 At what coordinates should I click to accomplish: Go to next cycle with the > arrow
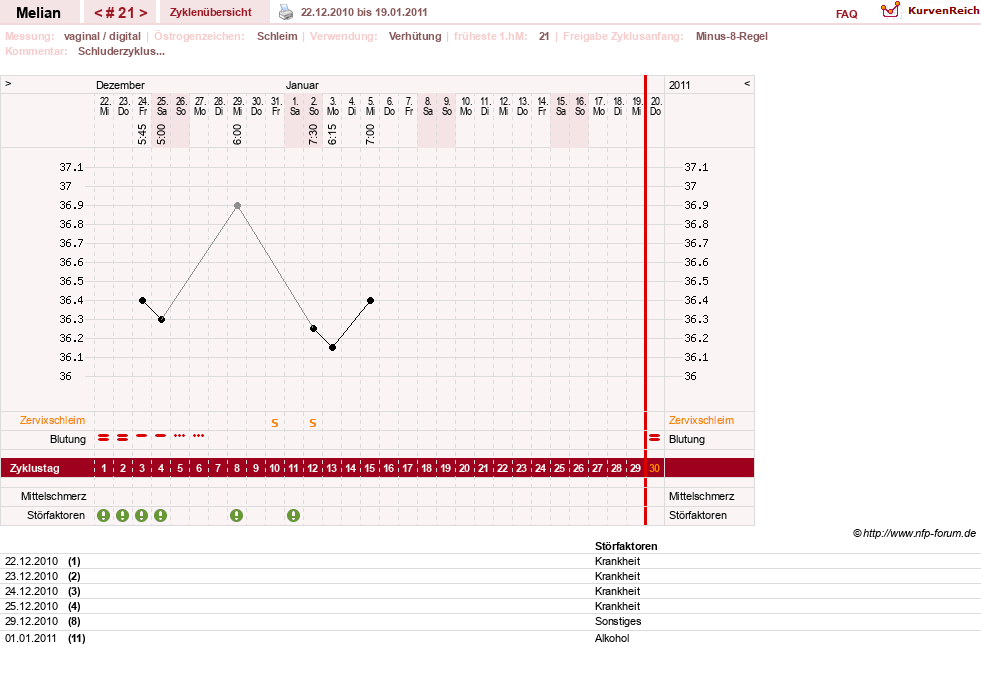143,13
